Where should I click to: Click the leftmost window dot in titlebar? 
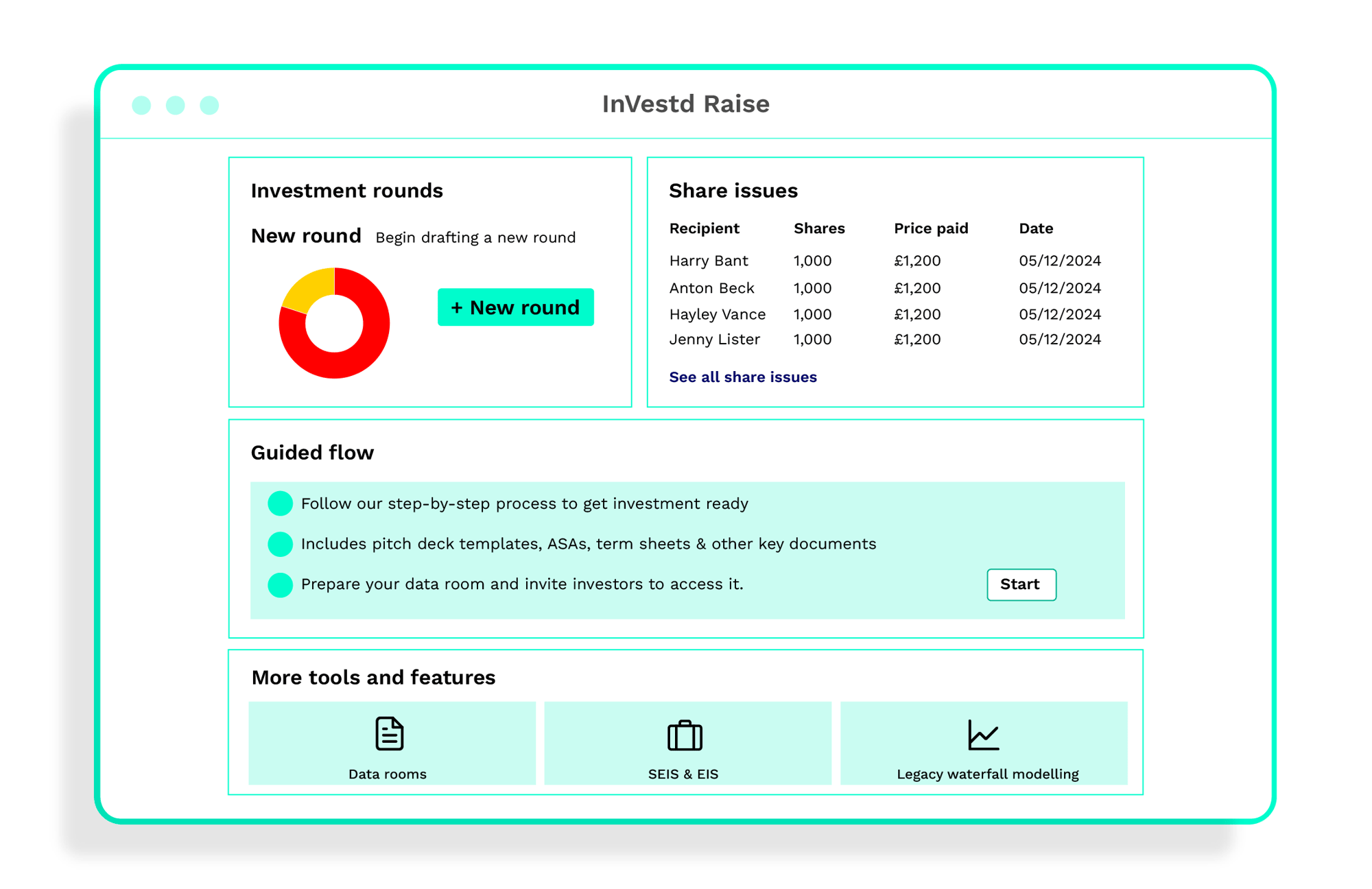click(x=141, y=104)
